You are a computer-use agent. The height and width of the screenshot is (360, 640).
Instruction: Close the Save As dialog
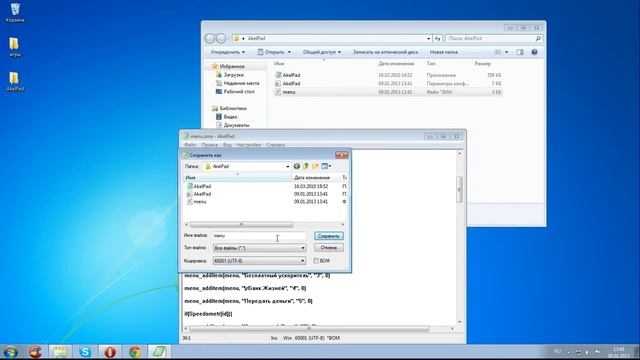click(x=341, y=155)
